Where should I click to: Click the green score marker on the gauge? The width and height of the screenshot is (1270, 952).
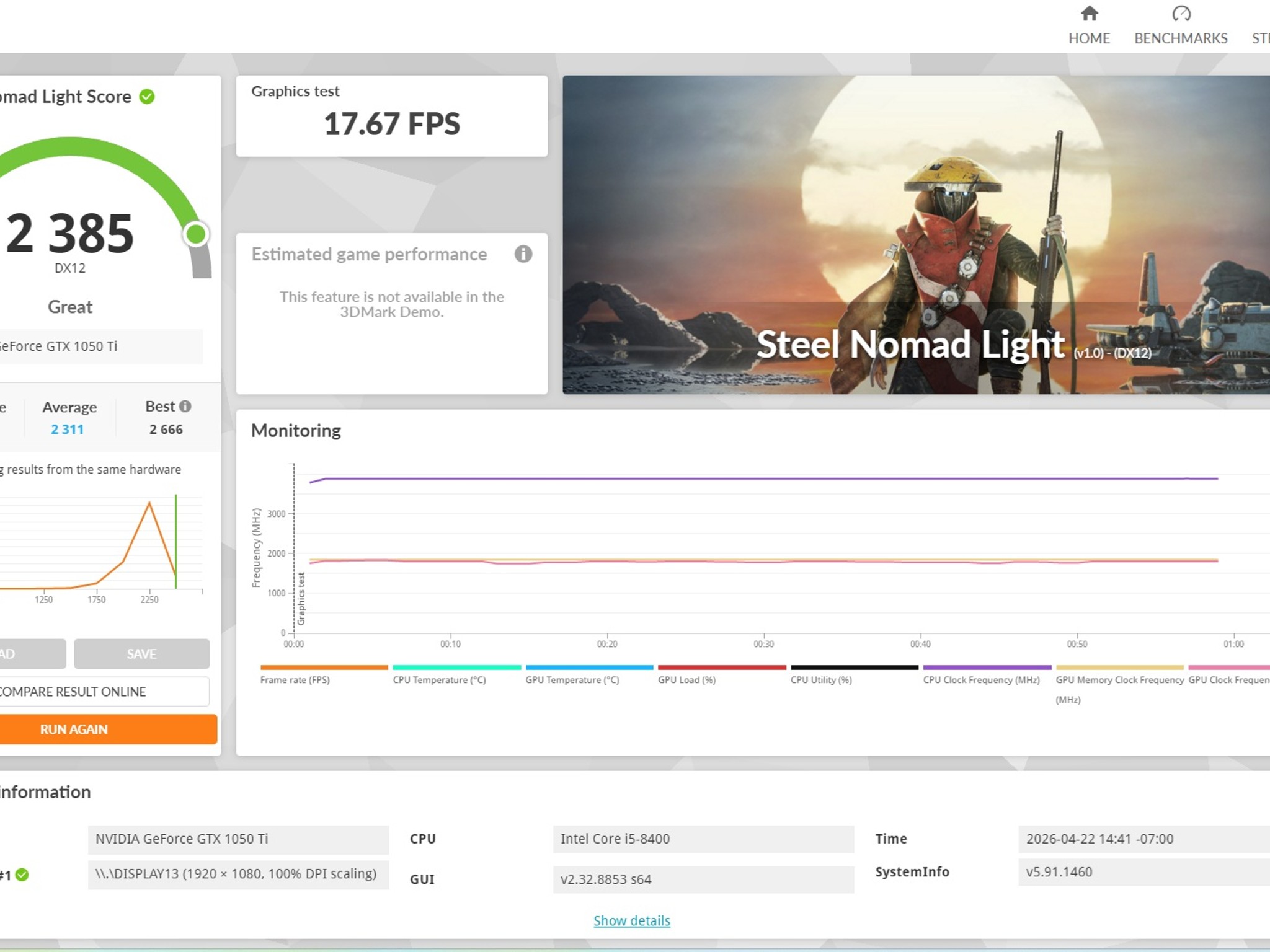tap(197, 234)
